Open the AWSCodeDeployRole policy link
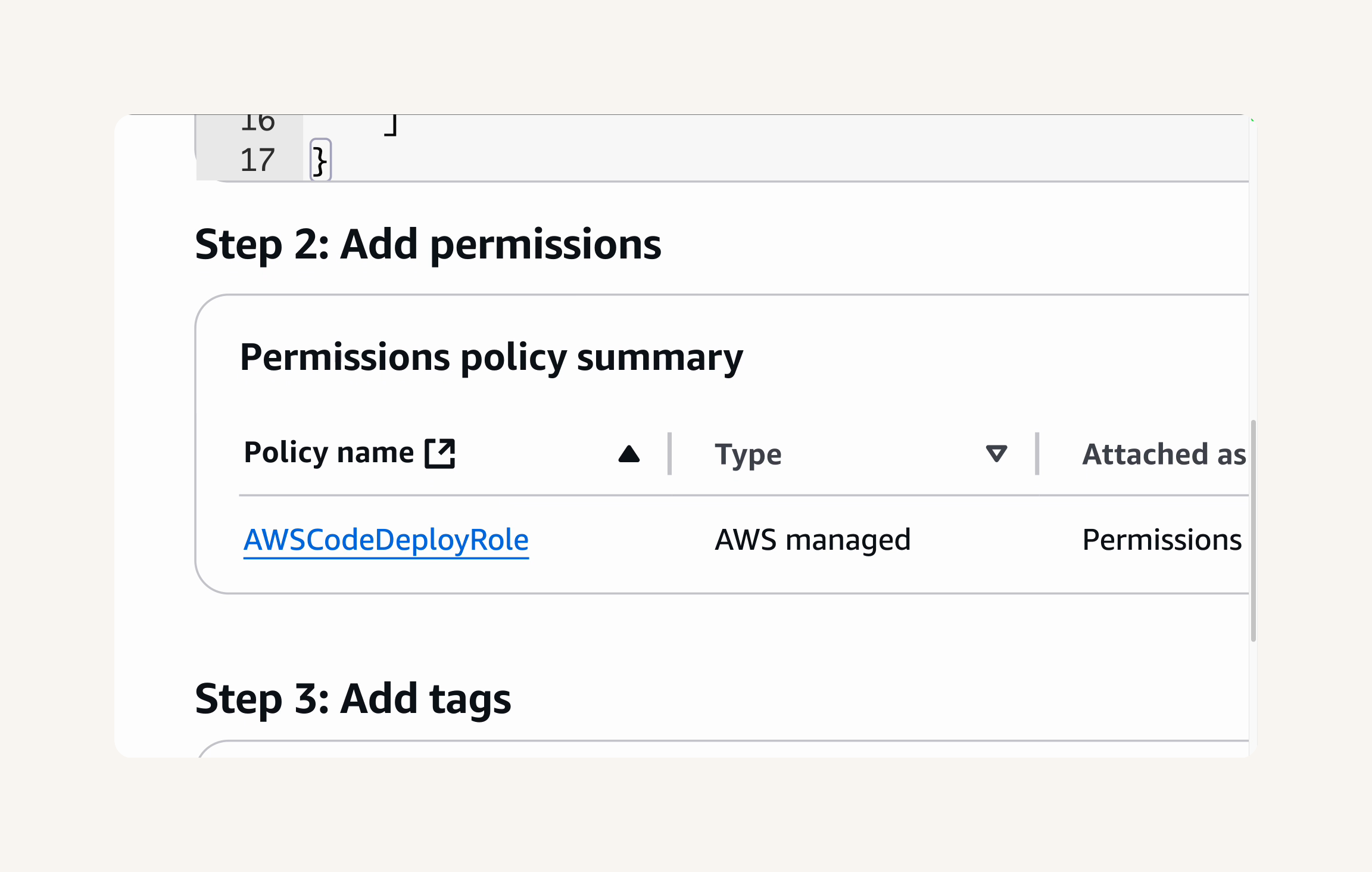The image size is (1372, 872). [x=386, y=540]
